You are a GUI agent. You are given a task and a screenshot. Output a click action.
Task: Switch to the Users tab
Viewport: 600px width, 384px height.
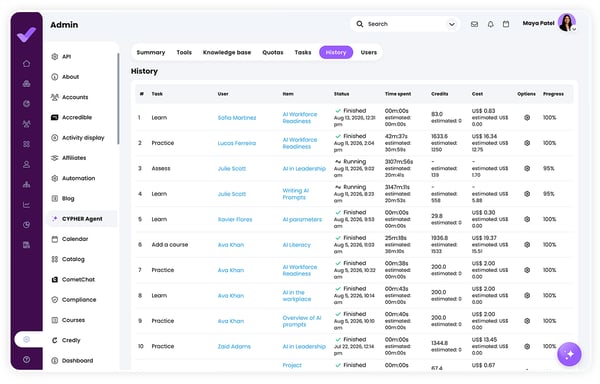(368, 52)
